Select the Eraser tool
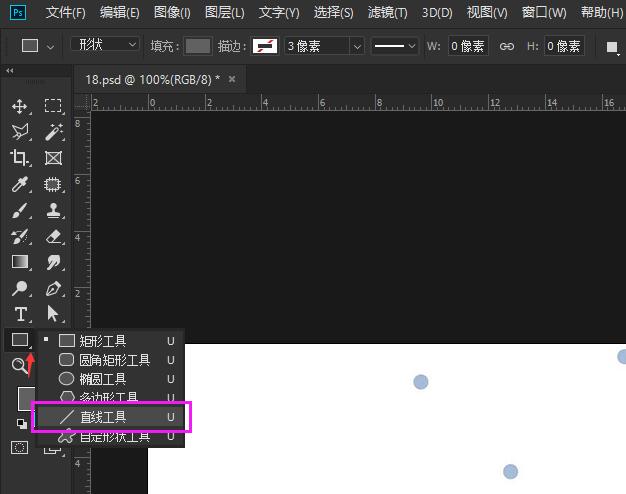 (x=53, y=236)
